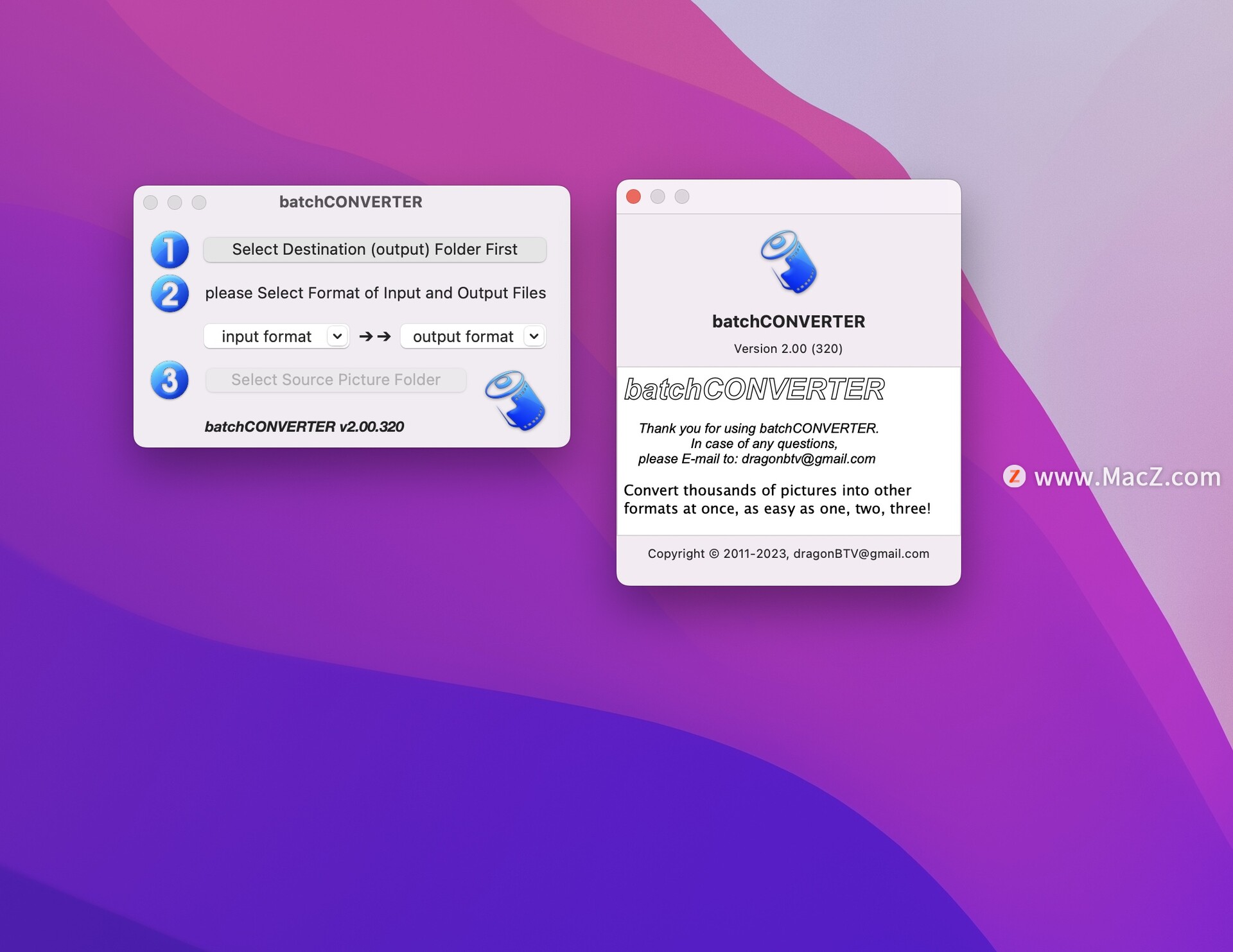The width and height of the screenshot is (1233, 952).
Task: Click the outlined batchCONVERTER heading in credits
Action: (755, 390)
